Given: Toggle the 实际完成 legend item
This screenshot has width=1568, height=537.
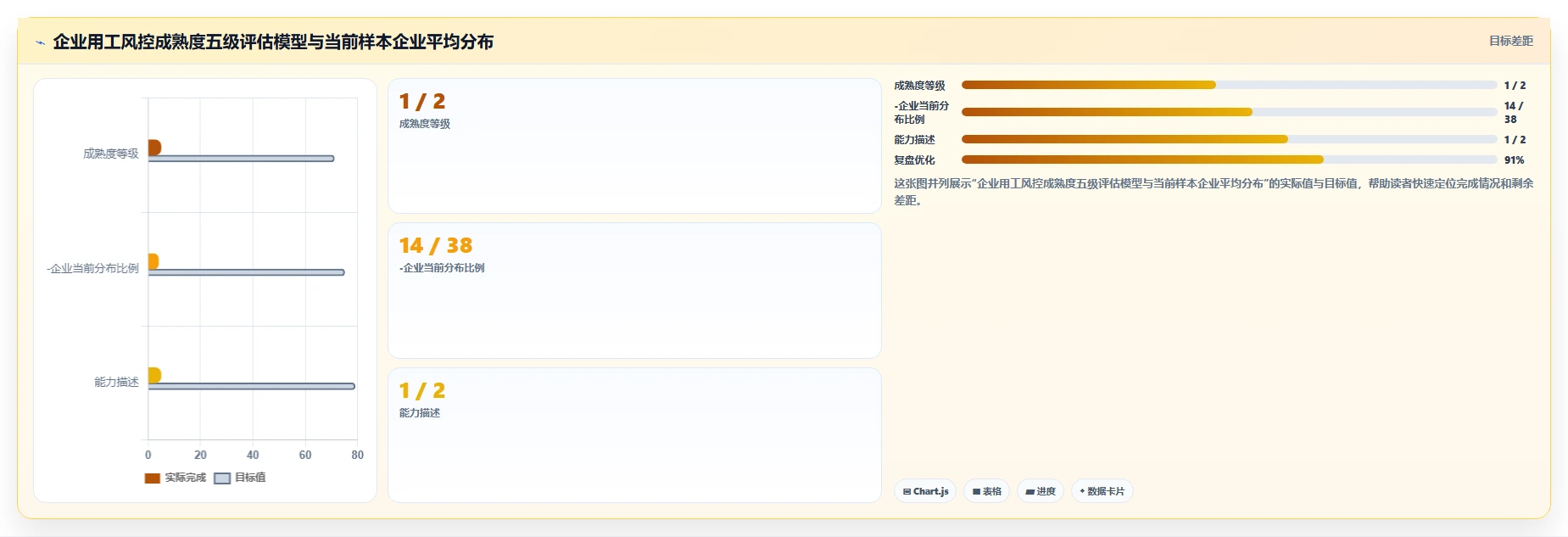Looking at the screenshot, I should 175,478.
